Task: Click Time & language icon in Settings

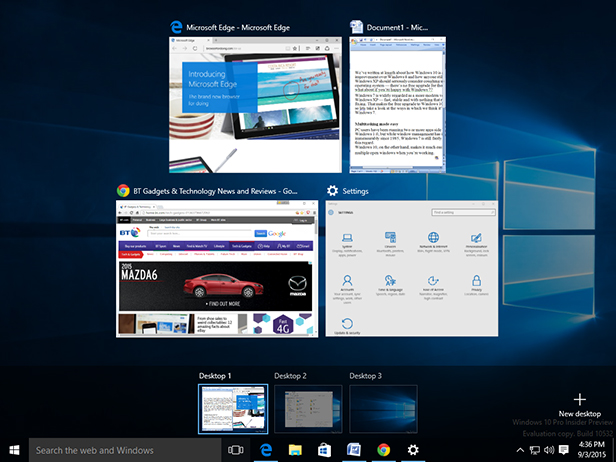Action: [x=390, y=280]
